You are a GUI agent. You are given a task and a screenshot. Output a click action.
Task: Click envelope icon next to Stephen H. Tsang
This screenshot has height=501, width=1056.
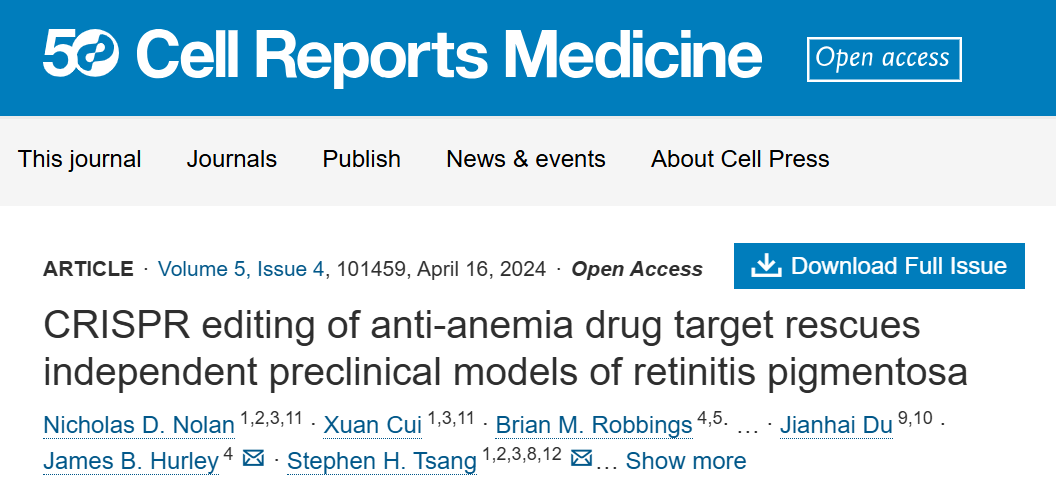[580, 459]
